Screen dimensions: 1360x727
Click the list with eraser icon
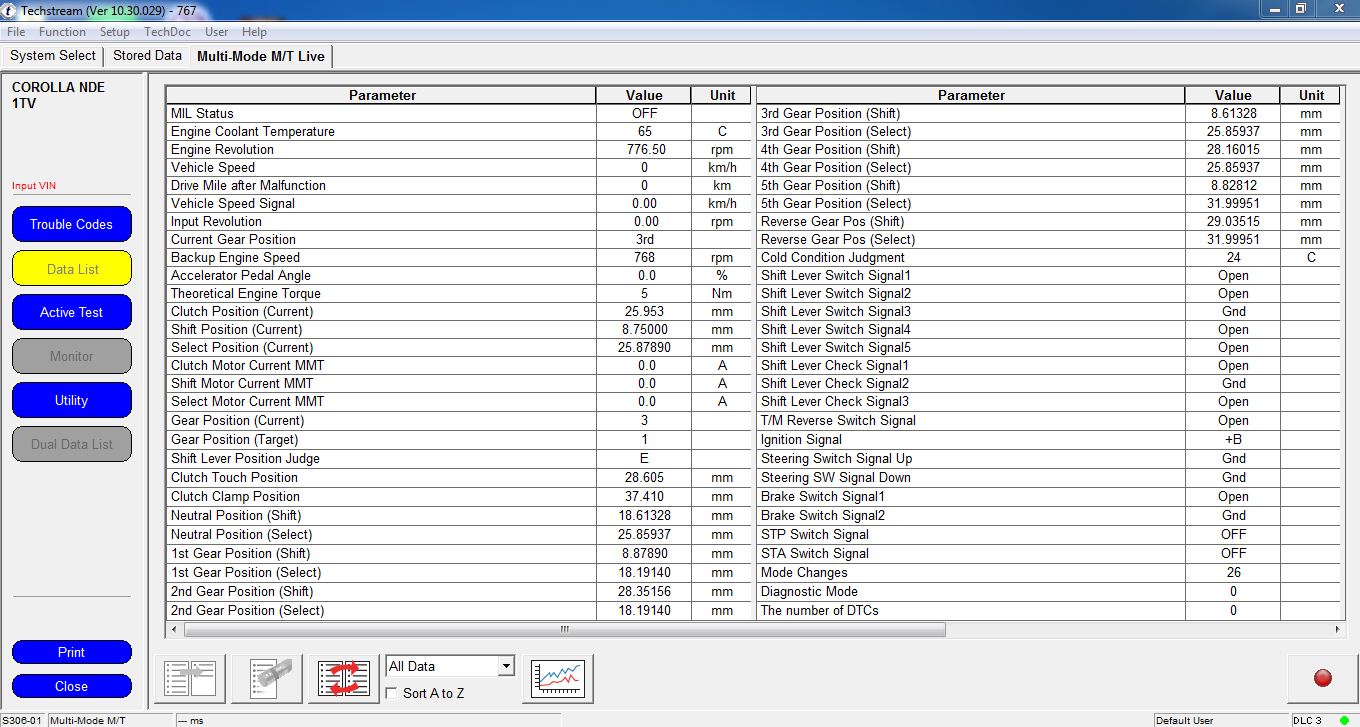(x=267, y=679)
